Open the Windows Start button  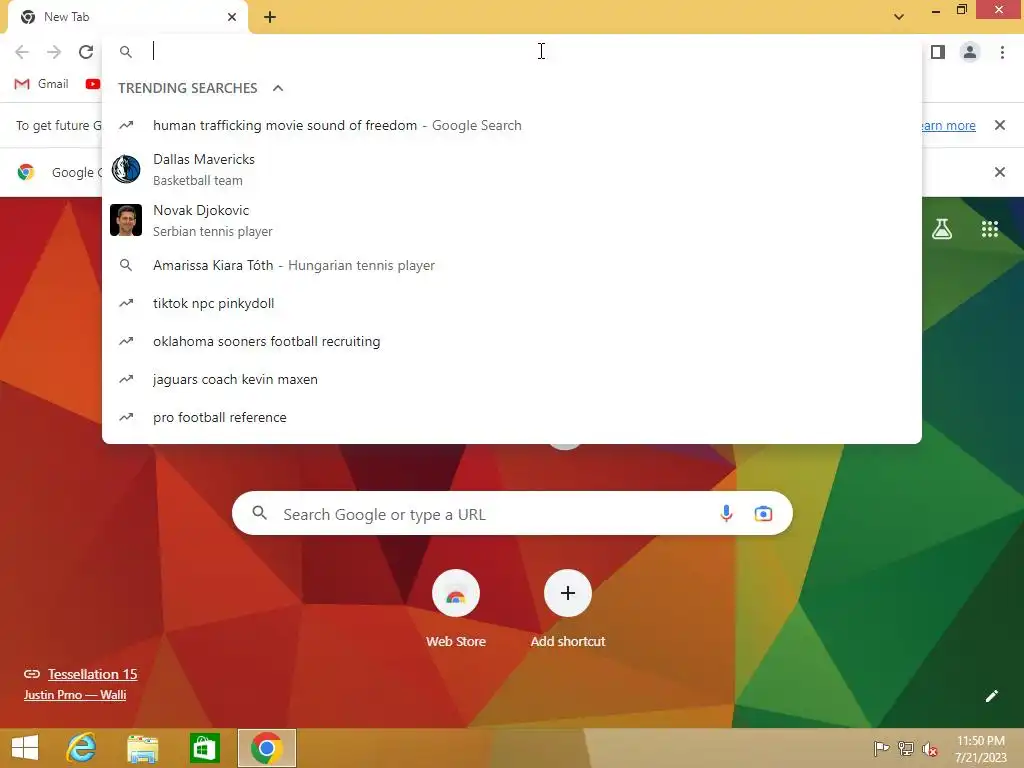click(25, 748)
